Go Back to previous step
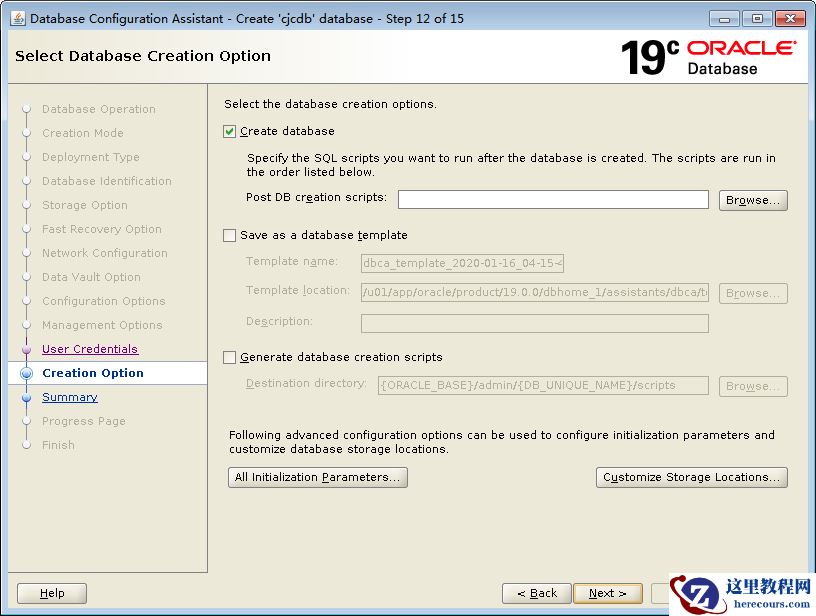 tap(537, 593)
